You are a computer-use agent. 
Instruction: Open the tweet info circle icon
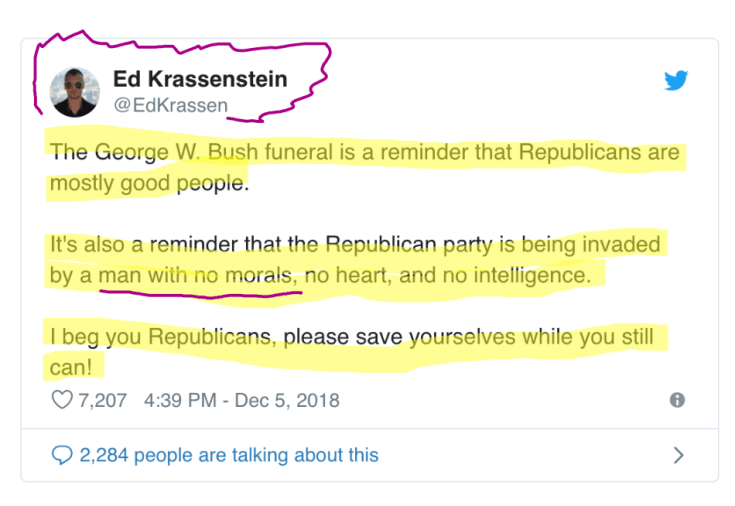[677, 400]
